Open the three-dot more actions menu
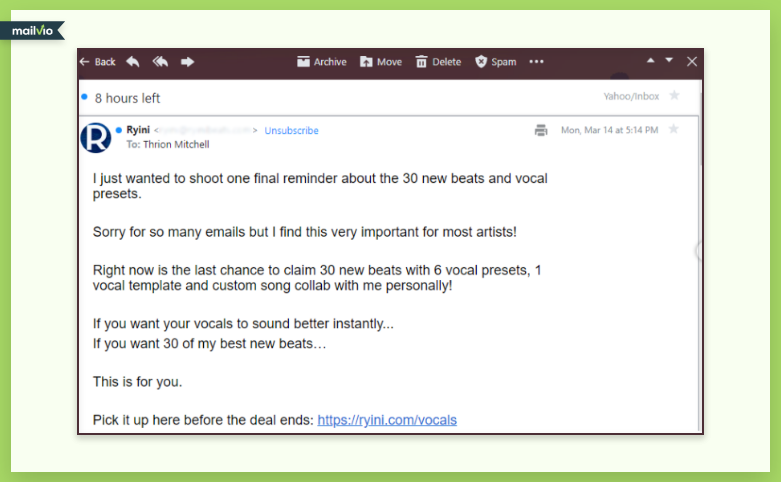 [536, 62]
